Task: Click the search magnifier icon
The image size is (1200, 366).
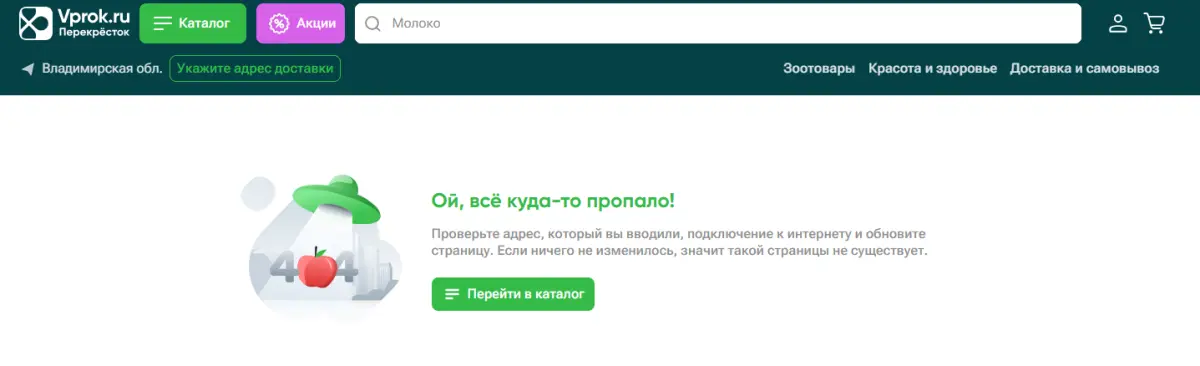Action: click(x=373, y=23)
